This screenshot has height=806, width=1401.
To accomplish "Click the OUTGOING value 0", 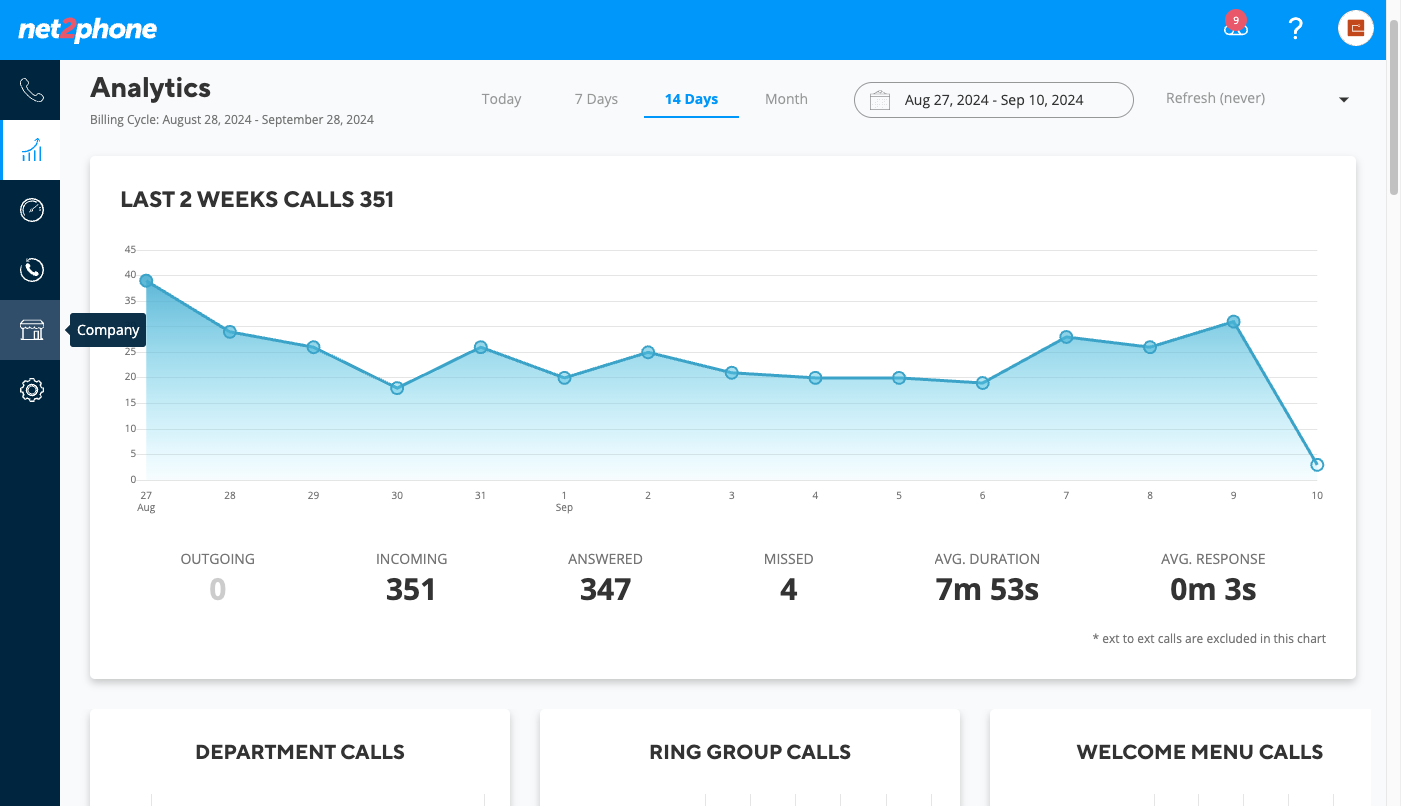I will click(x=218, y=590).
